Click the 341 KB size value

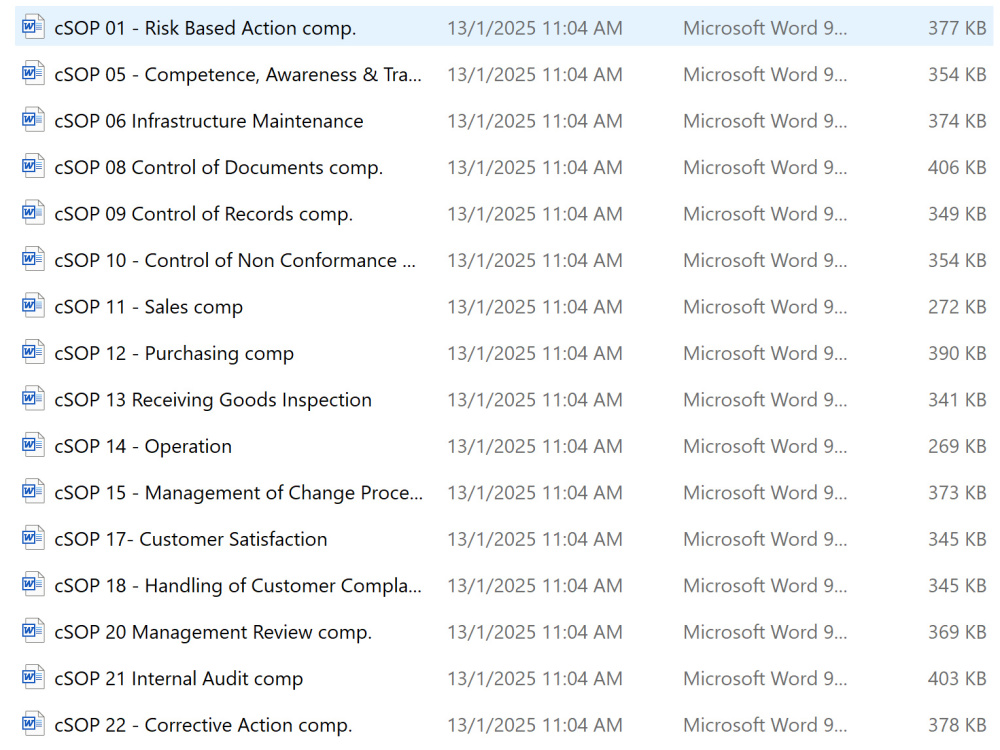pos(957,401)
